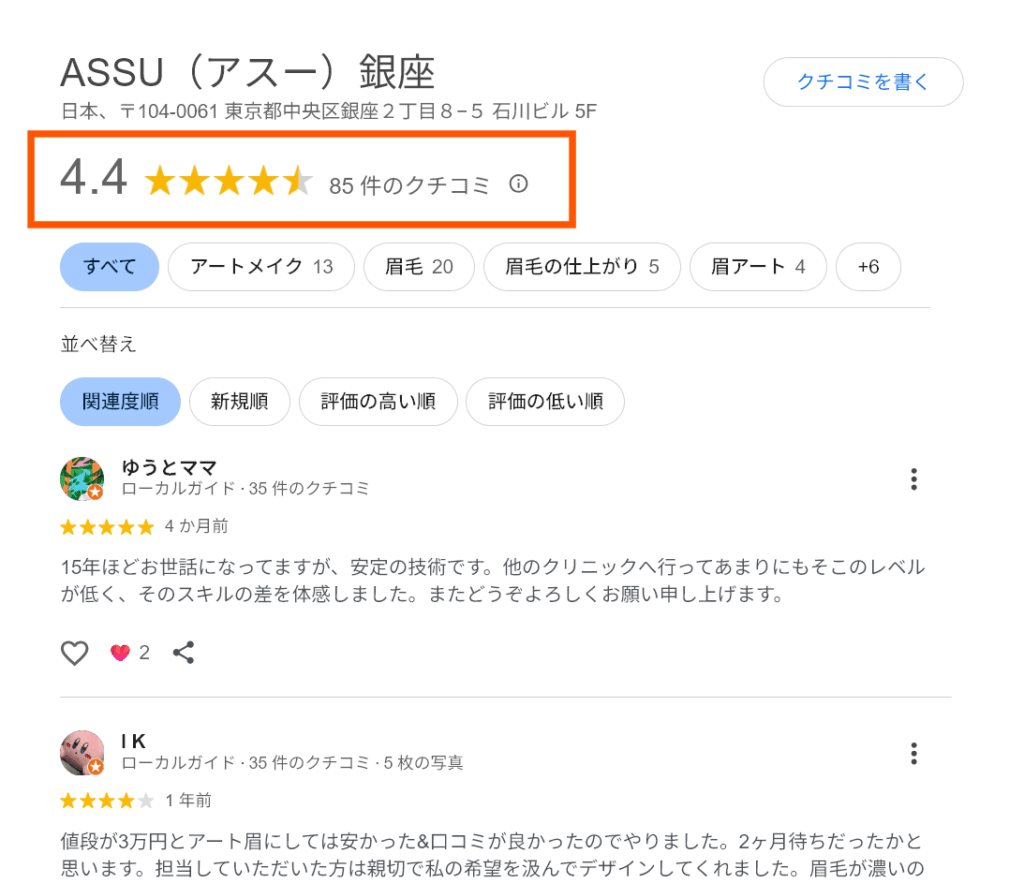
Task: Click the info icon beside 85 件のクチコミ
Action: [x=518, y=184]
